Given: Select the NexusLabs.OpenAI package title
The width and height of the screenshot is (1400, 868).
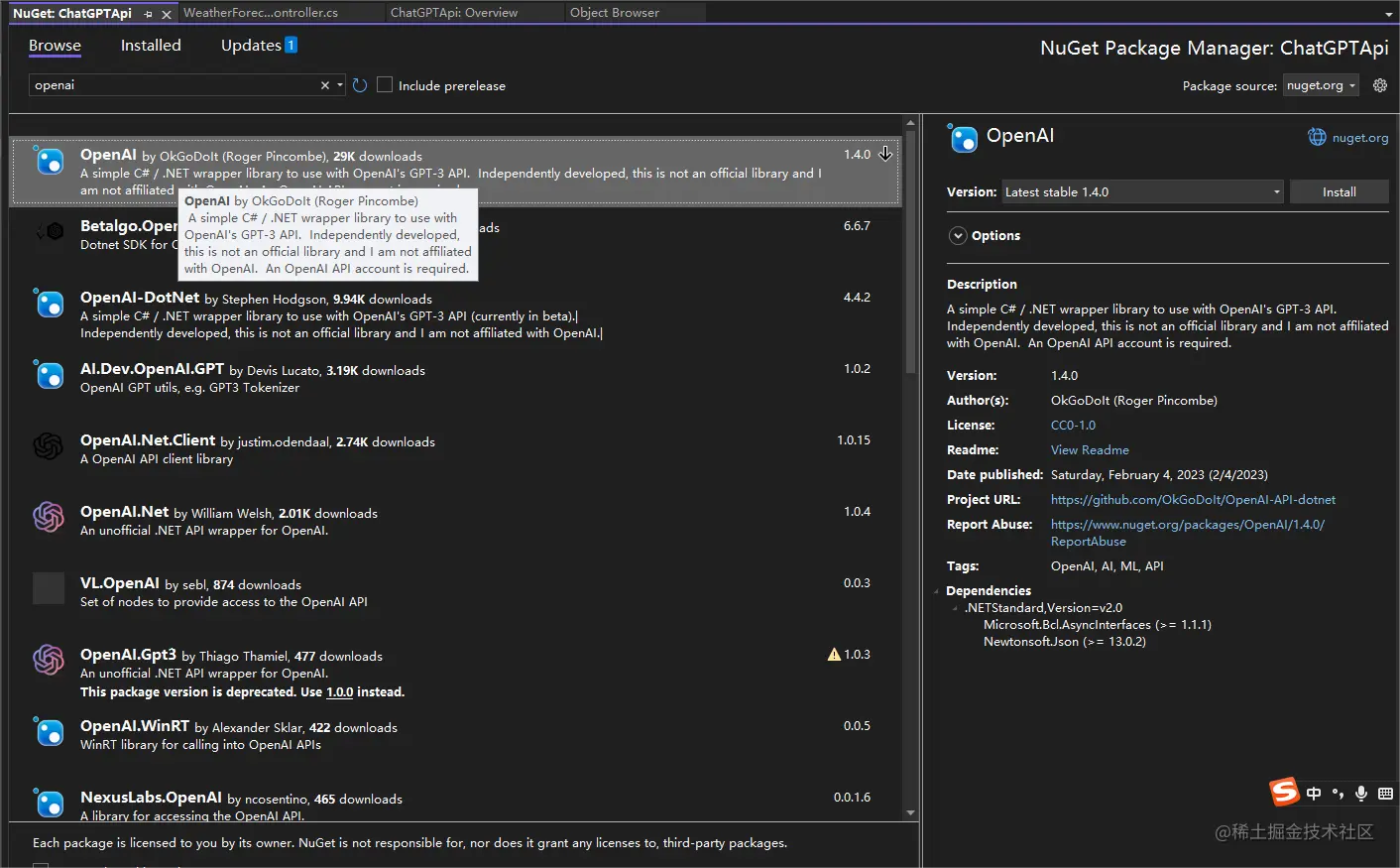Looking at the screenshot, I should click(x=151, y=798).
